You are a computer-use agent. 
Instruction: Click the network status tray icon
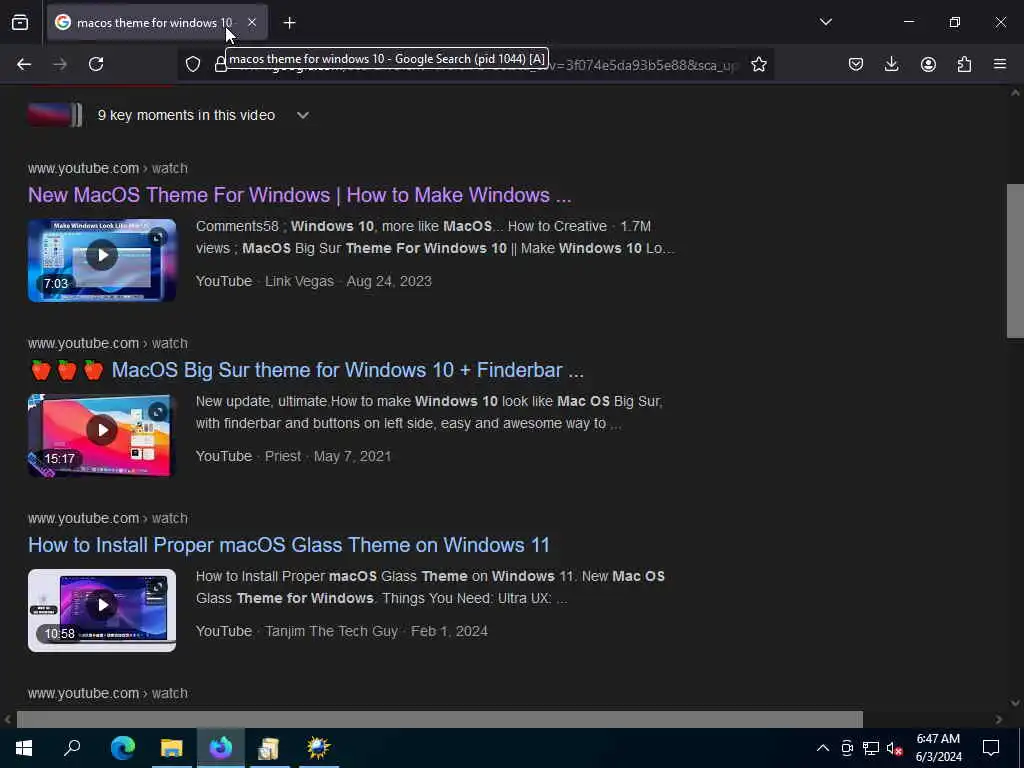pyautogui.click(x=871, y=748)
